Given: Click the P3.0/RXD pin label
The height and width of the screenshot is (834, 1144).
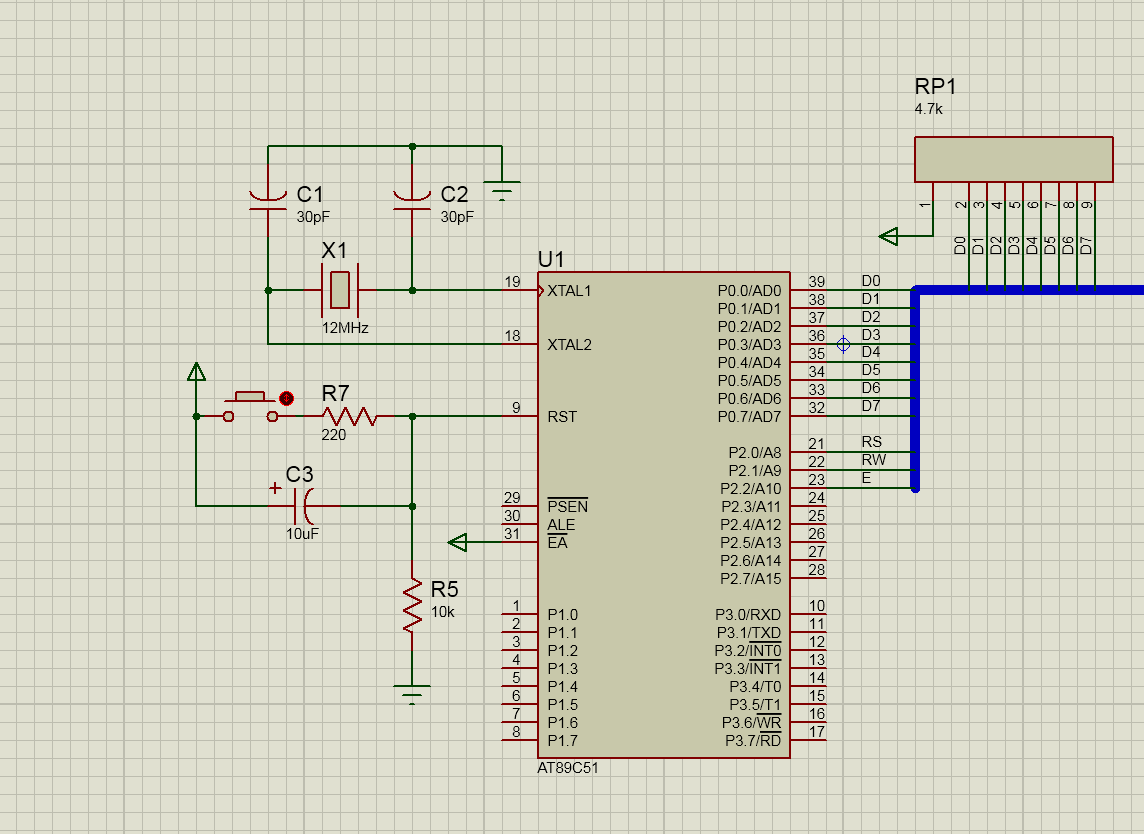Looking at the screenshot, I should 748,614.
